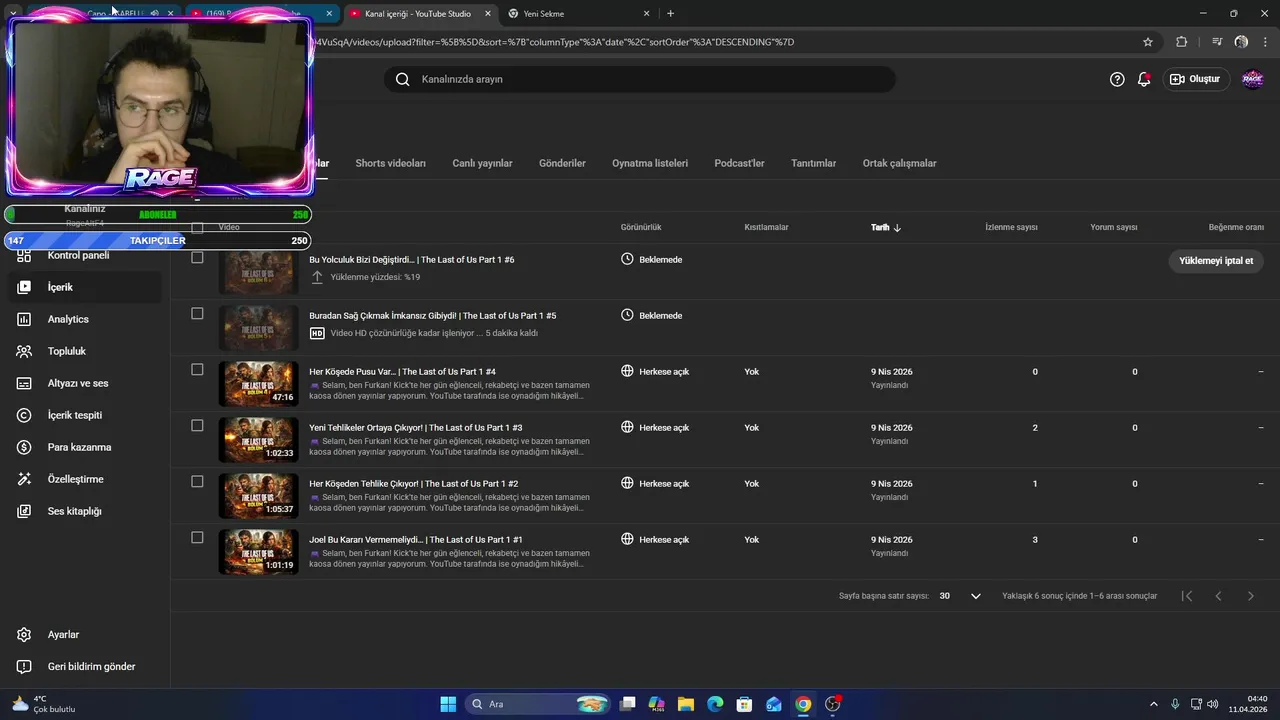Close the Yeni Sekme tab

coord(647,14)
